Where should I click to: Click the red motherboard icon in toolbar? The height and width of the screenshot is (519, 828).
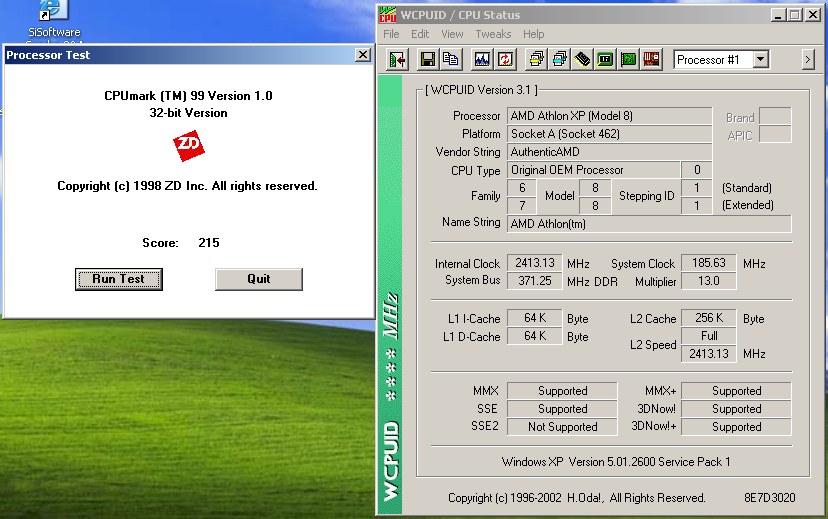(652, 60)
